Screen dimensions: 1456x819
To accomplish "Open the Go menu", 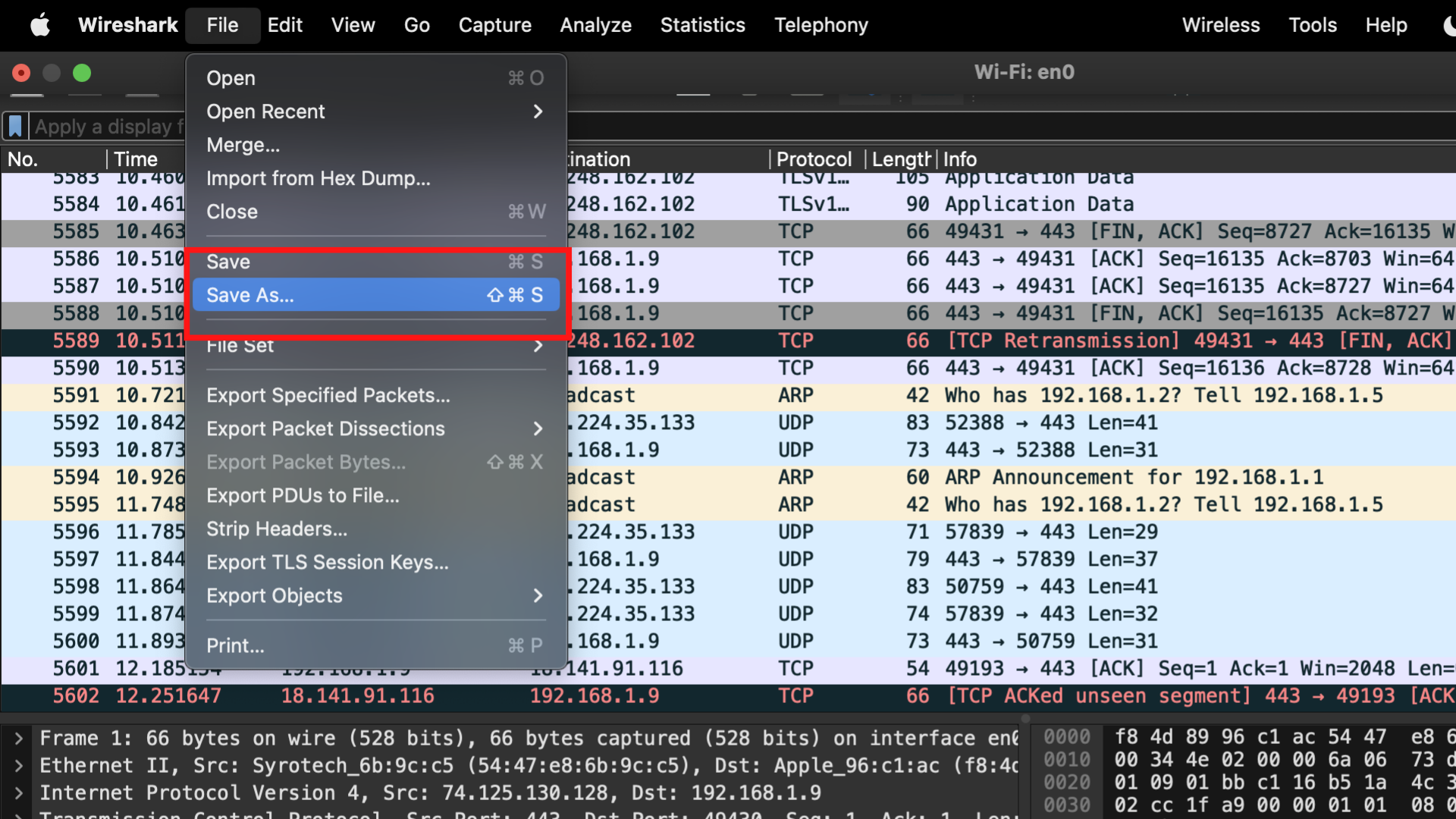I will 417,25.
